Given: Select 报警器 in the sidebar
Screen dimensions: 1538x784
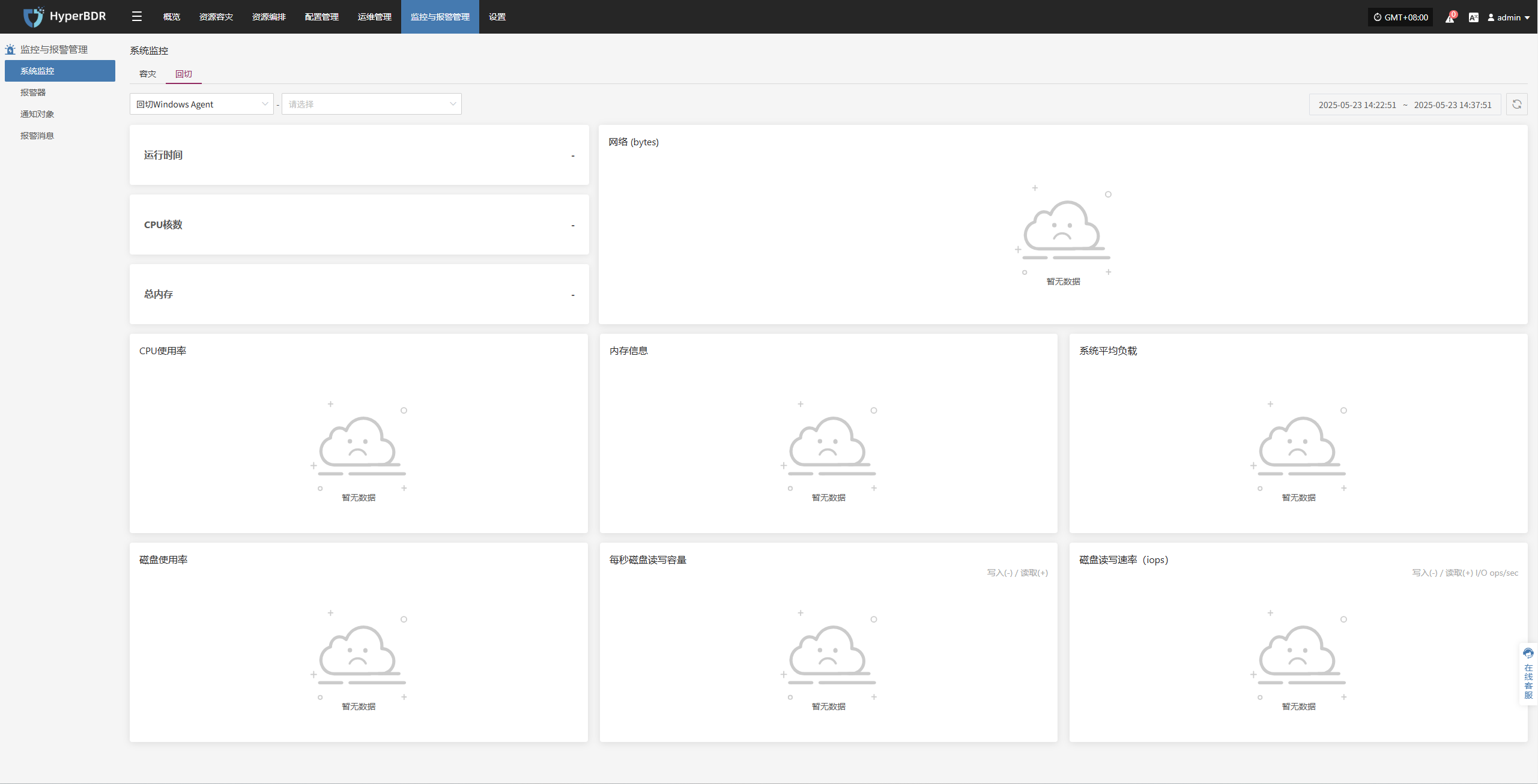Looking at the screenshot, I should 60,92.
